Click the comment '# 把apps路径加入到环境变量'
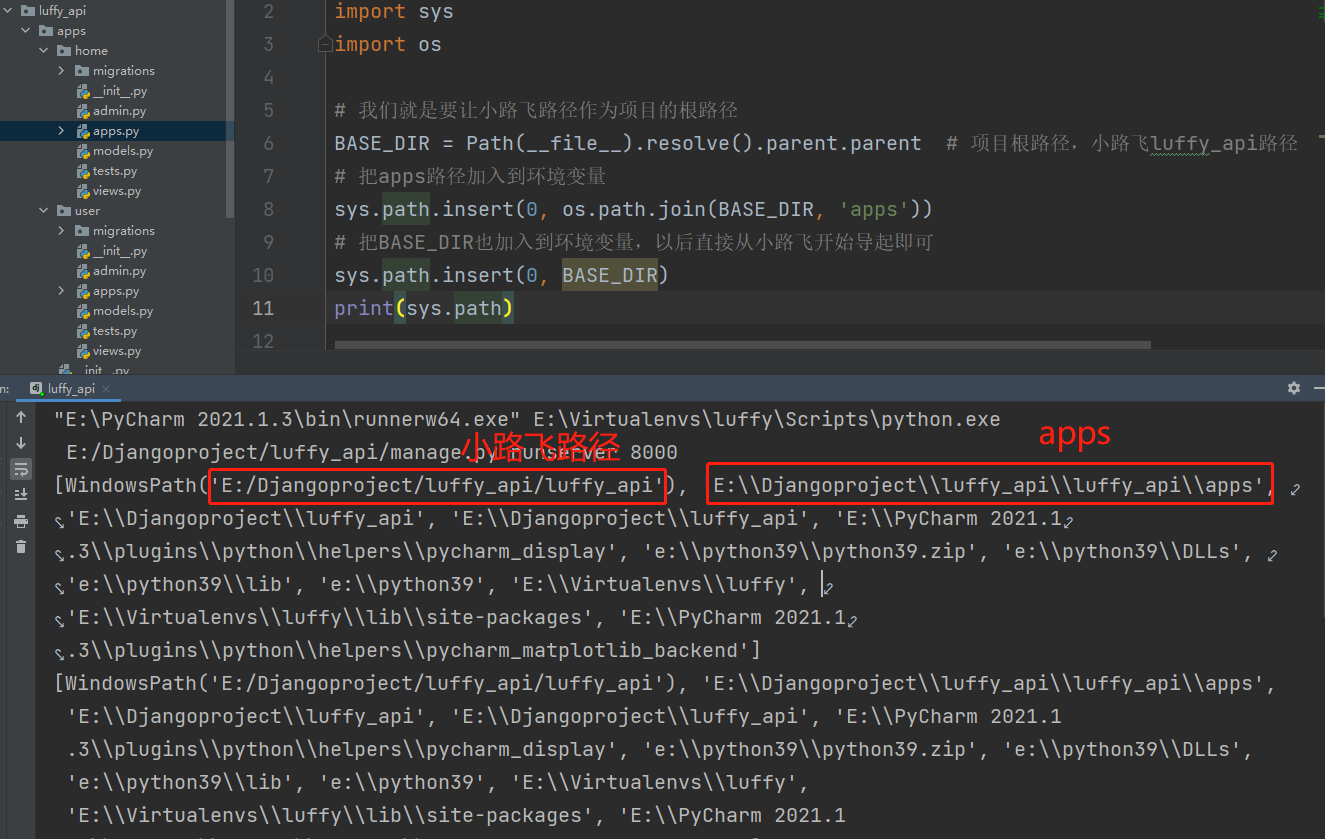 (470, 176)
